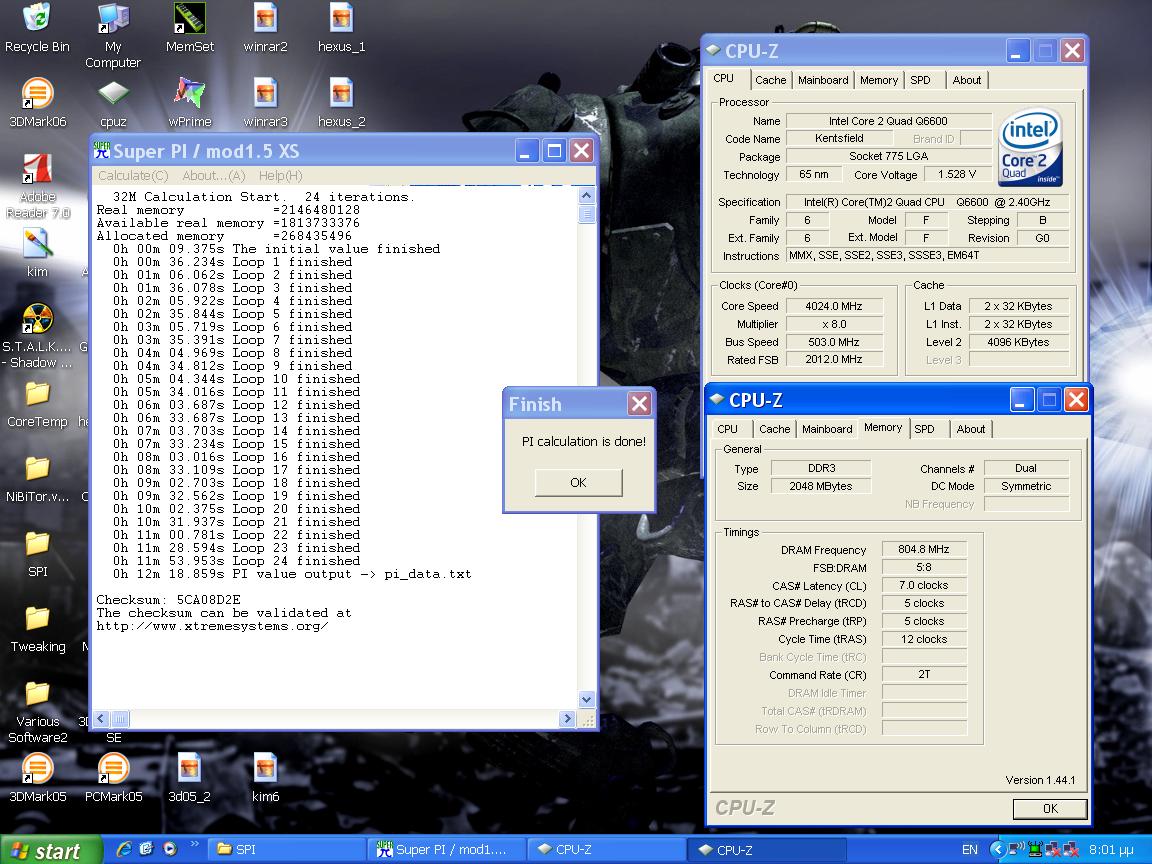This screenshot has height=864, width=1152.
Task: Switch to SPD tab in upper CPU-Z
Action: (x=921, y=80)
